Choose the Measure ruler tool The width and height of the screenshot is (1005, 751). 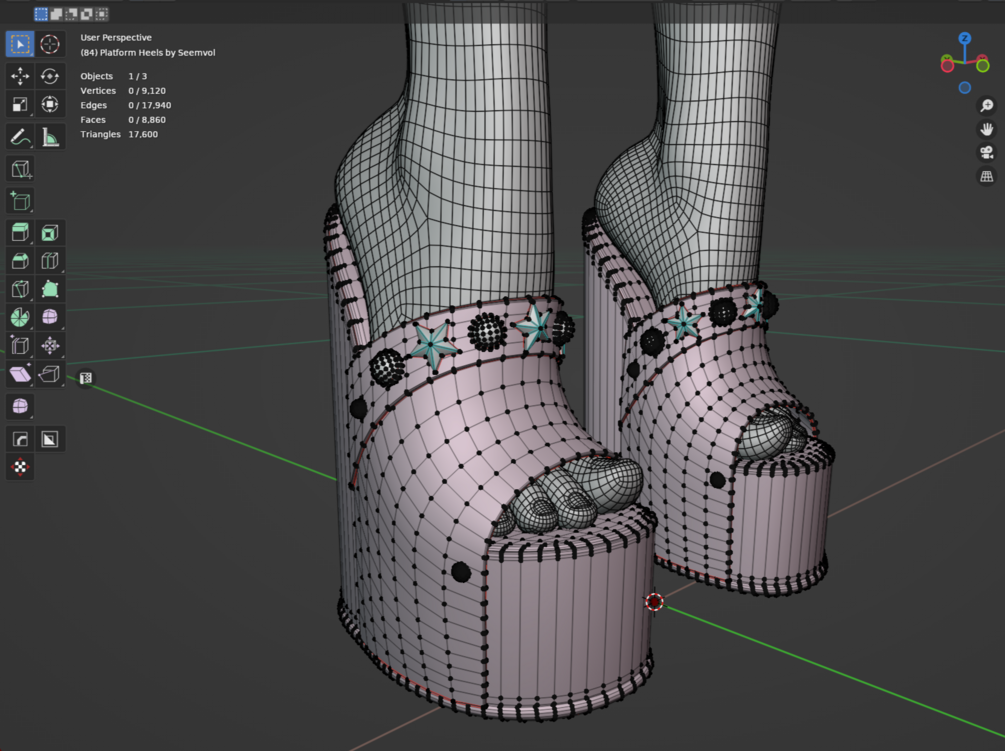point(50,136)
